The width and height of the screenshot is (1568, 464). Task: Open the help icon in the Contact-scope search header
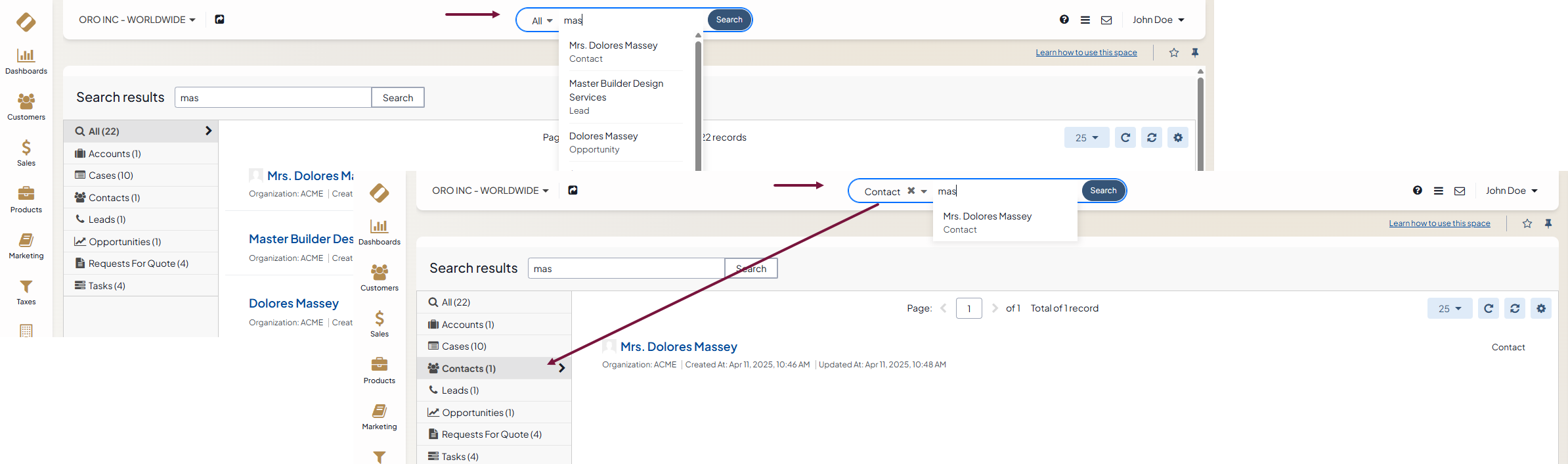(1417, 191)
